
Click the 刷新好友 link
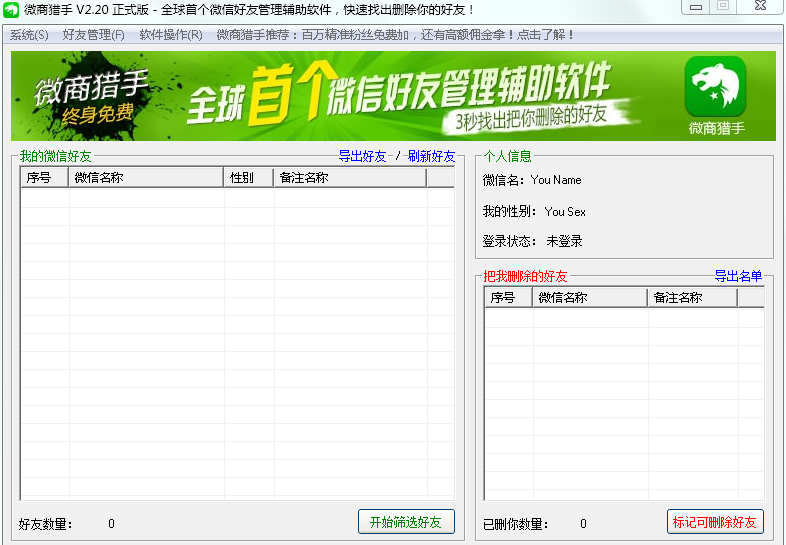click(431, 156)
